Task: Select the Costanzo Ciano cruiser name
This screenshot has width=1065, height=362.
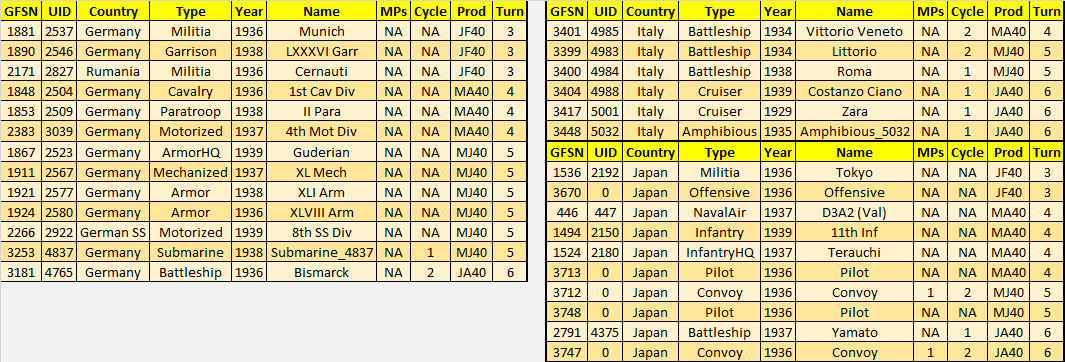Action: click(854, 92)
